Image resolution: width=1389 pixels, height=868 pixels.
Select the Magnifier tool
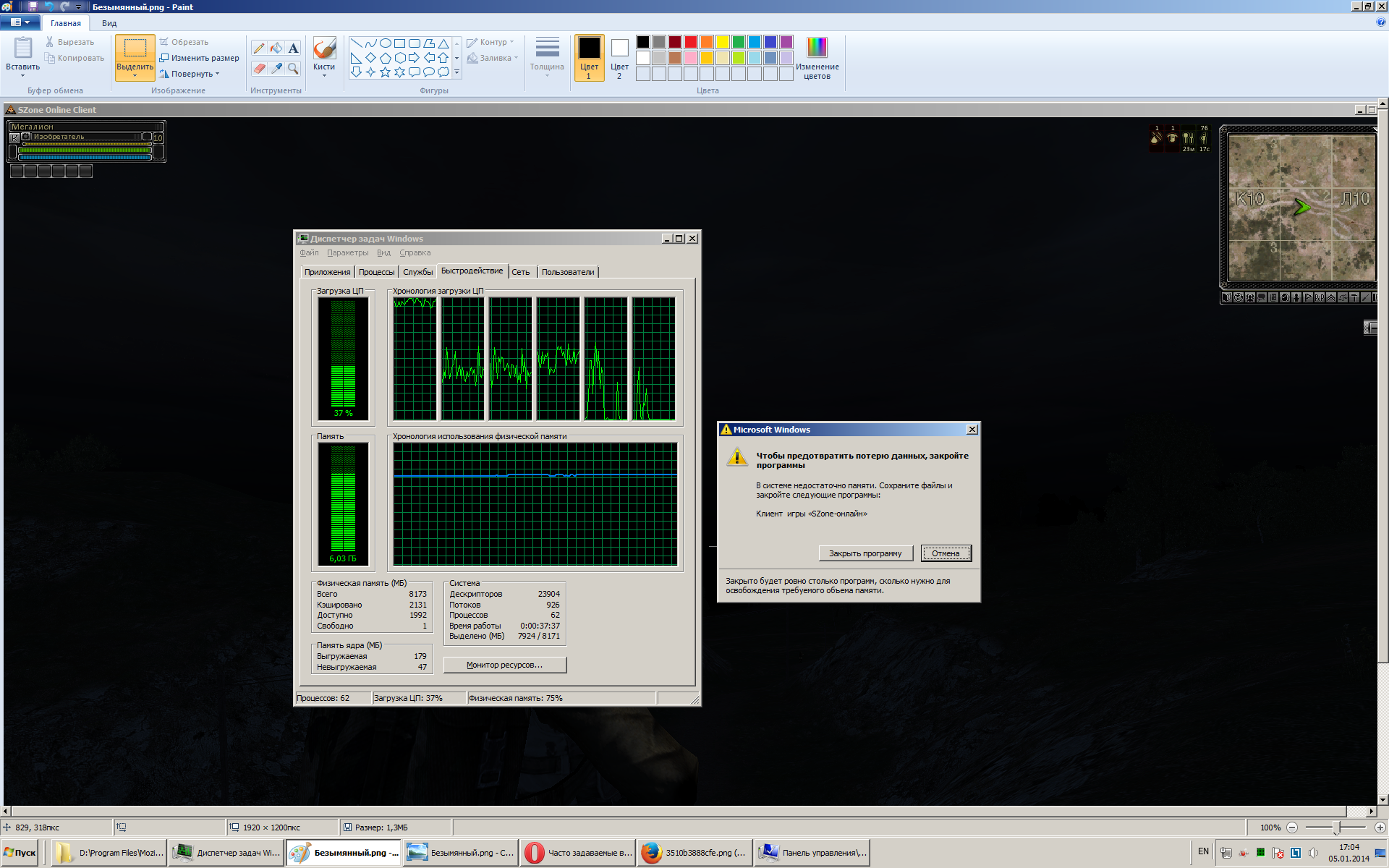point(293,68)
